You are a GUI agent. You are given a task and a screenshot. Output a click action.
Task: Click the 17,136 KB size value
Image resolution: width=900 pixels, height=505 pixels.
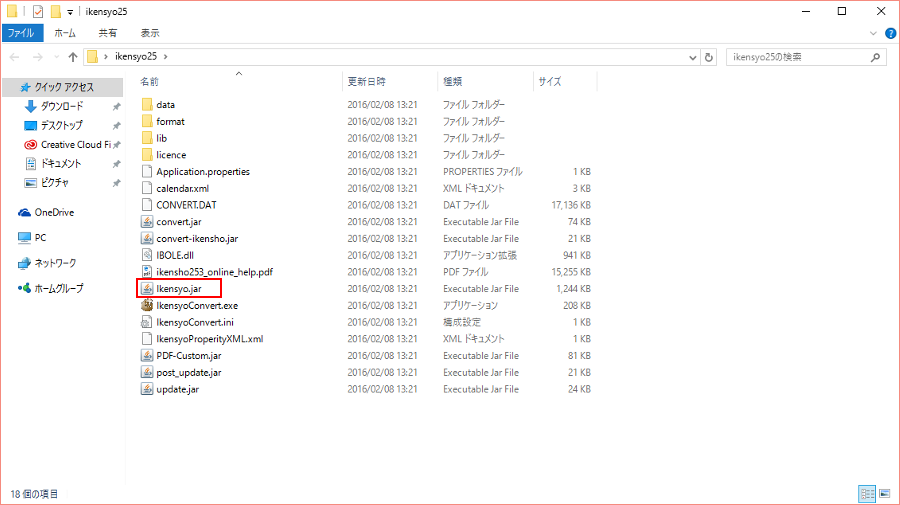tap(571, 205)
